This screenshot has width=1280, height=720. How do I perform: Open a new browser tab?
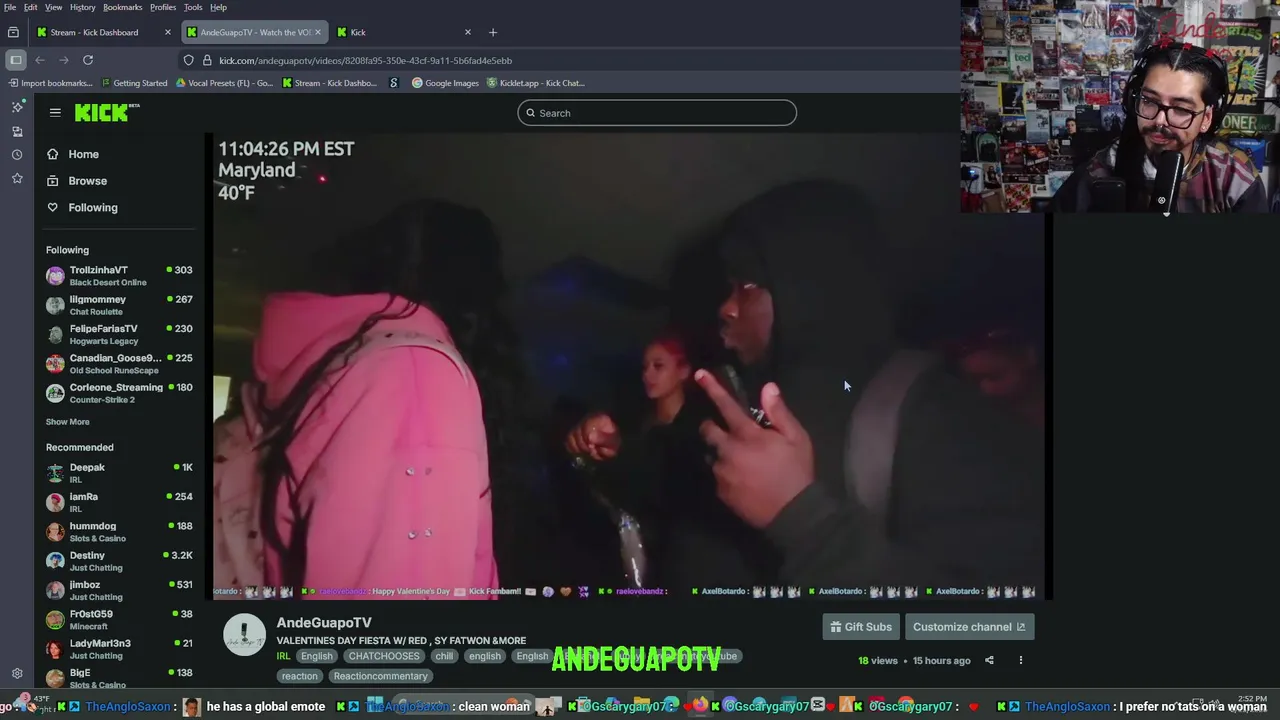pyautogui.click(x=492, y=32)
